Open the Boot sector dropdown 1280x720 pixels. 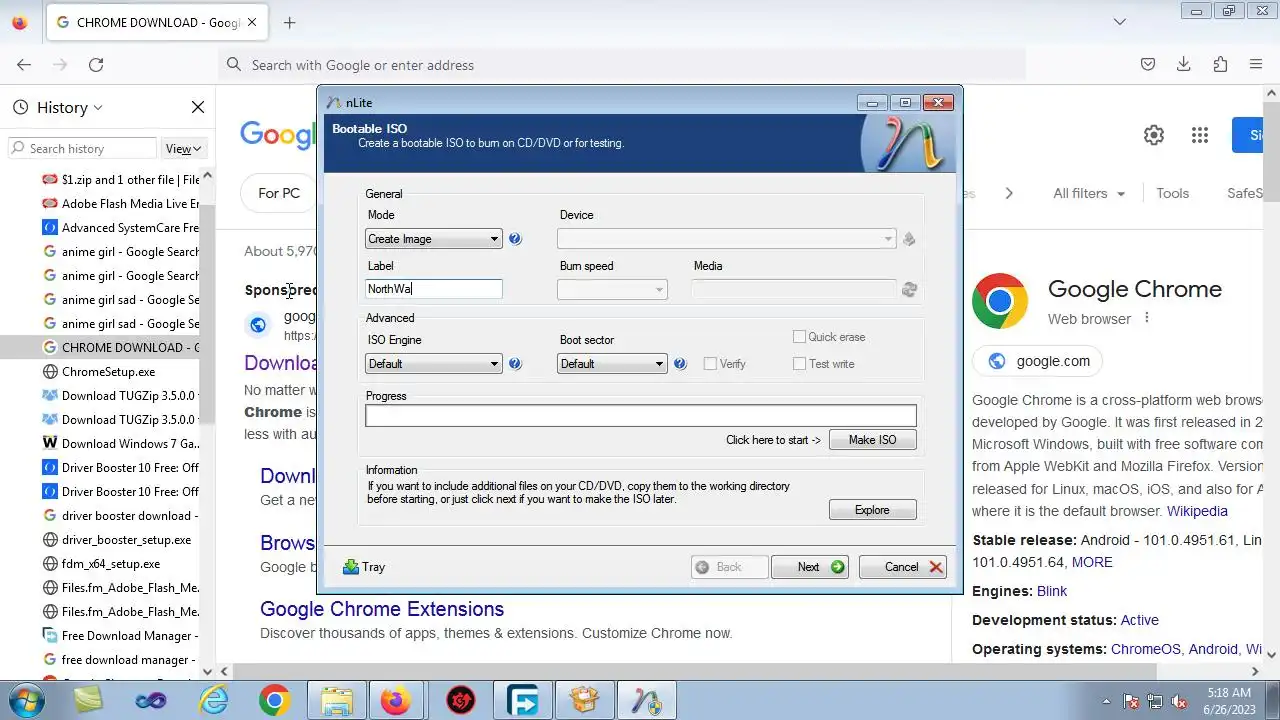(x=612, y=364)
